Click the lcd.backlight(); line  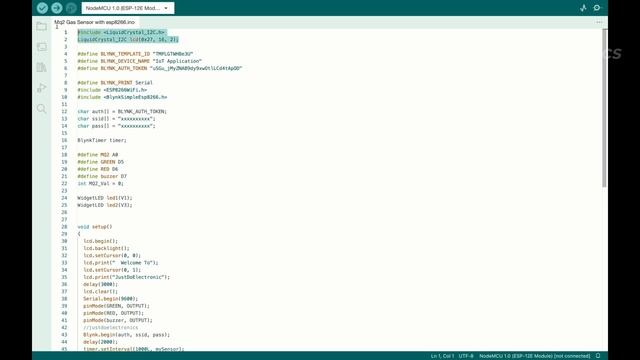pyautogui.click(x=106, y=248)
